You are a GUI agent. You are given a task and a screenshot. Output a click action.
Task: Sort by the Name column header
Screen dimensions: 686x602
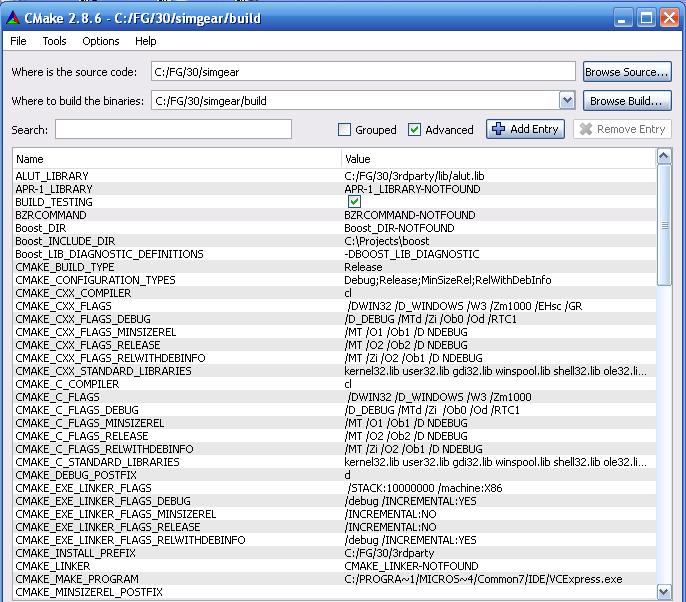tap(176, 158)
